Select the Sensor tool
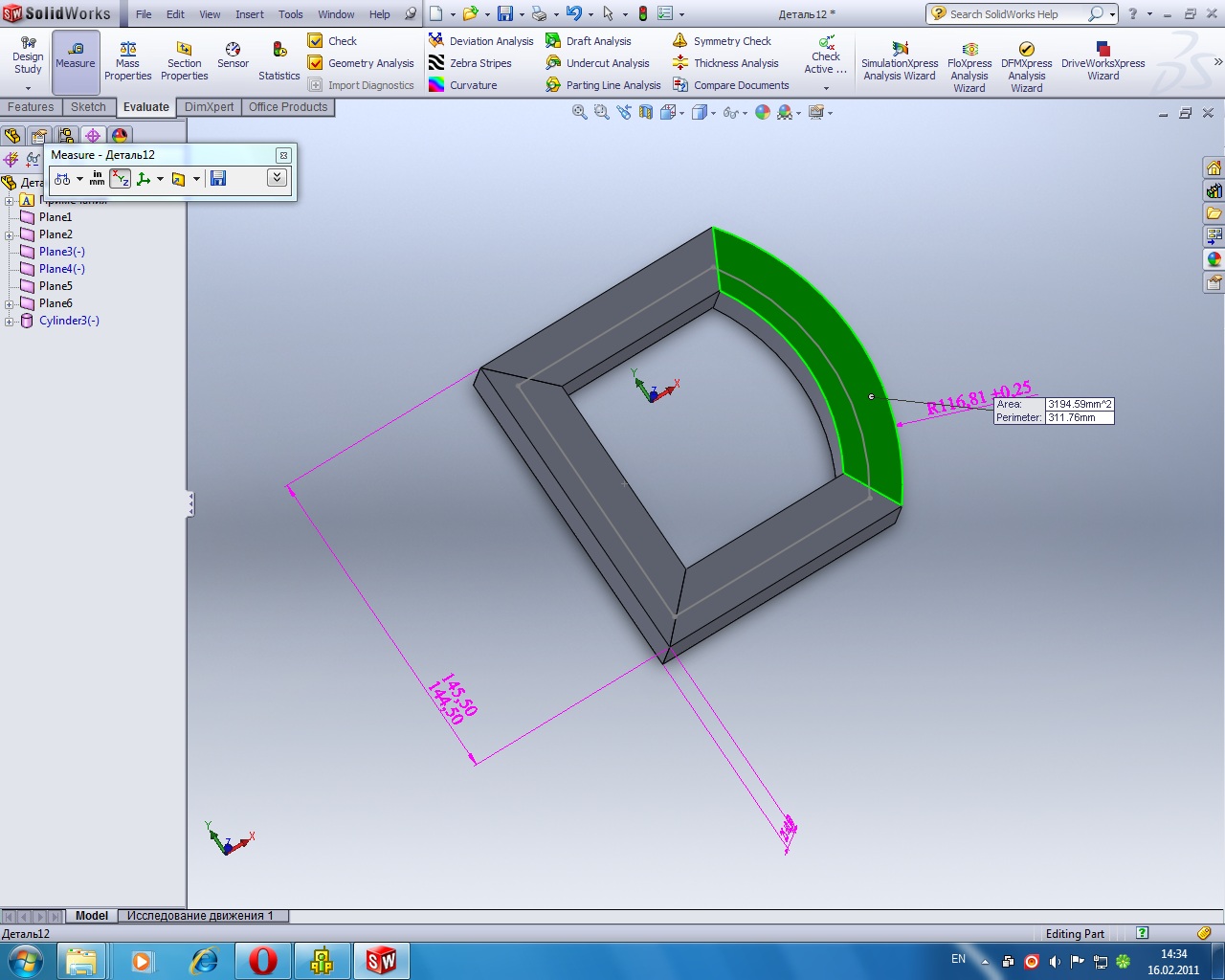The height and width of the screenshot is (980, 1225). (x=233, y=56)
